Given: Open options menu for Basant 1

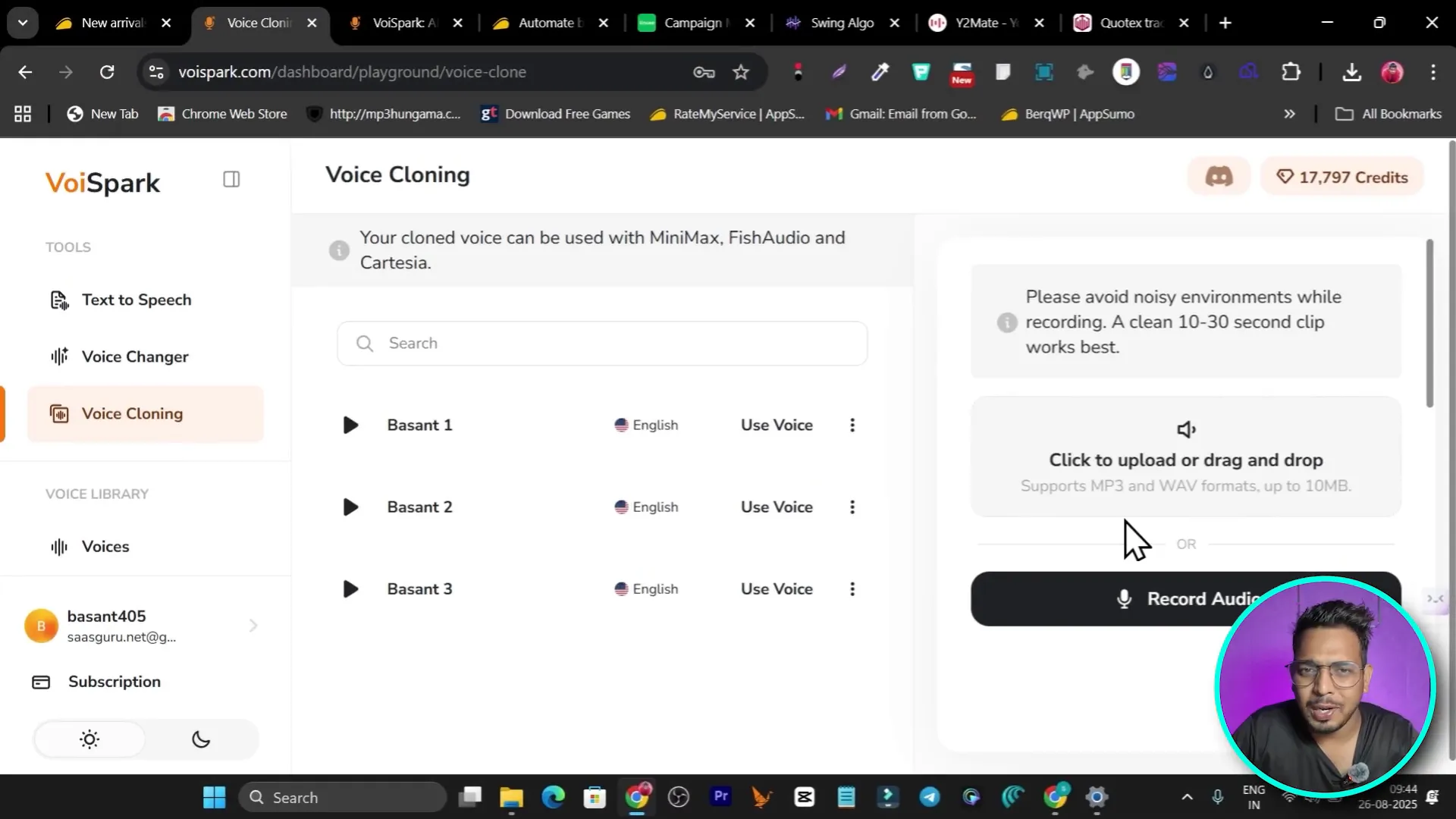Looking at the screenshot, I should click(x=852, y=425).
